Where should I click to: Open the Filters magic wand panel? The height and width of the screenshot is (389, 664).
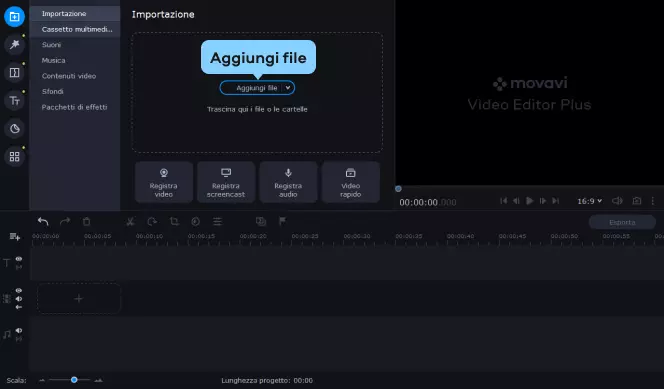pyautogui.click(x=14, y=44)
